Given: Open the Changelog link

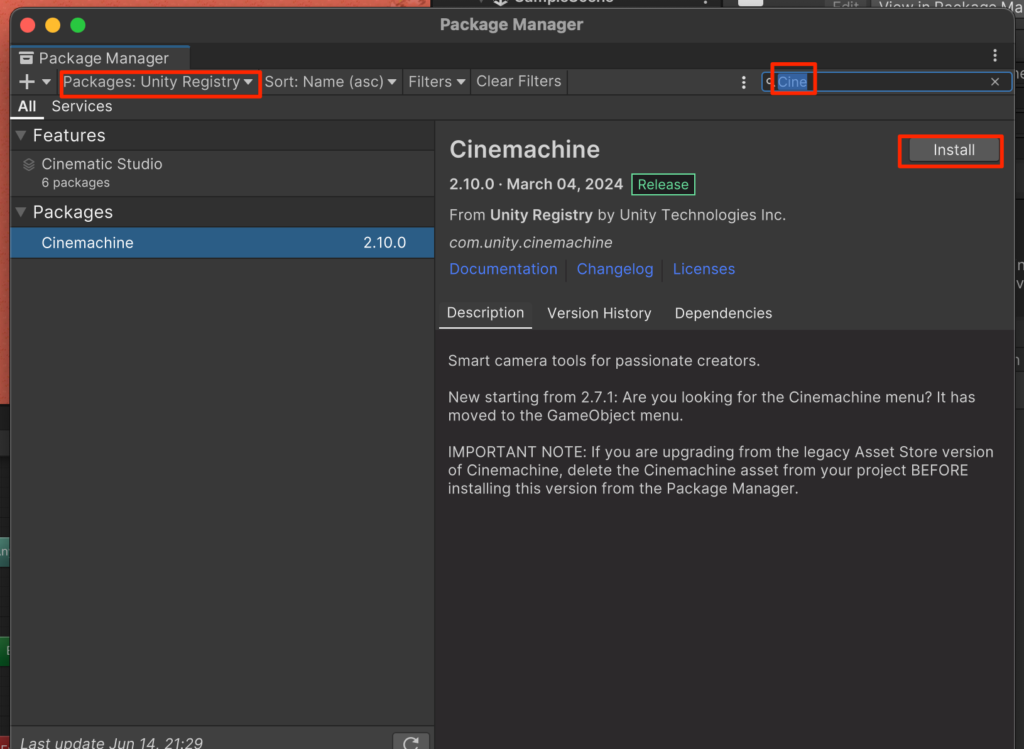Looking at the screenshot, I should click(x=615, y=269).
